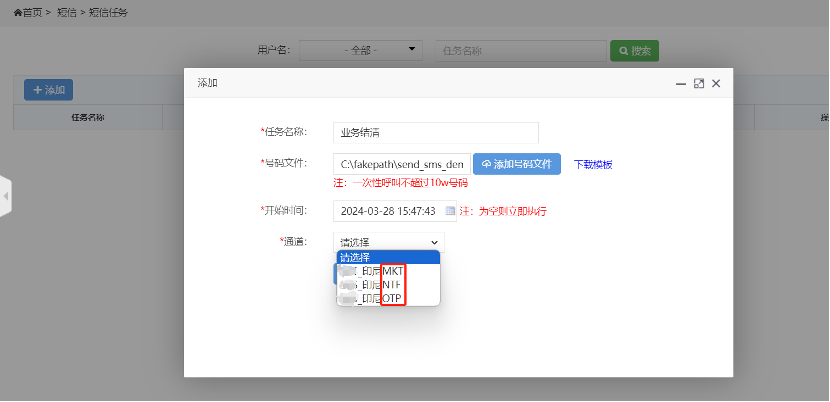Open the 用户名 全部 dropdown
830x402 pixels.
pyautogui.click(x=361, y=50)
